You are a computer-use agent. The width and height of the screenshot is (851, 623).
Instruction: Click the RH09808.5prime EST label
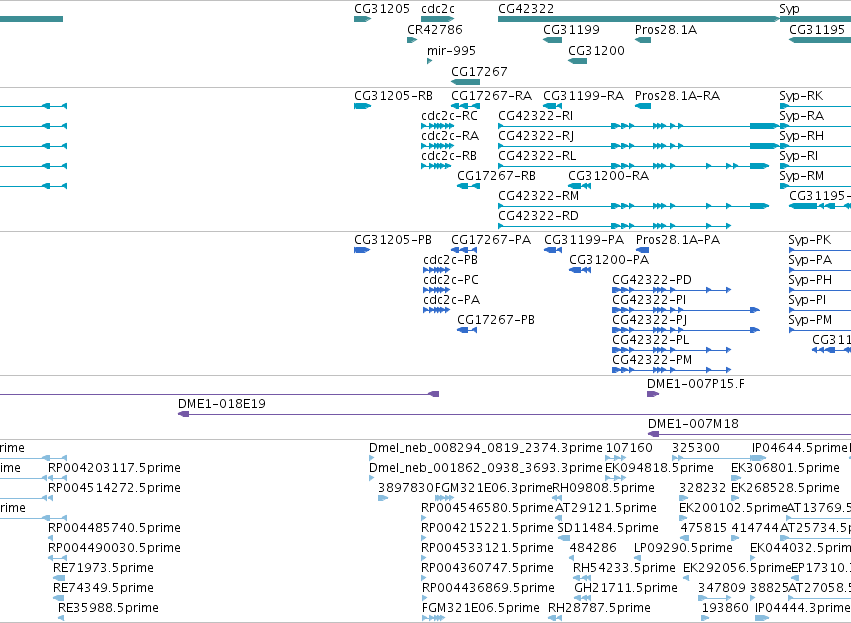[603, 488]
